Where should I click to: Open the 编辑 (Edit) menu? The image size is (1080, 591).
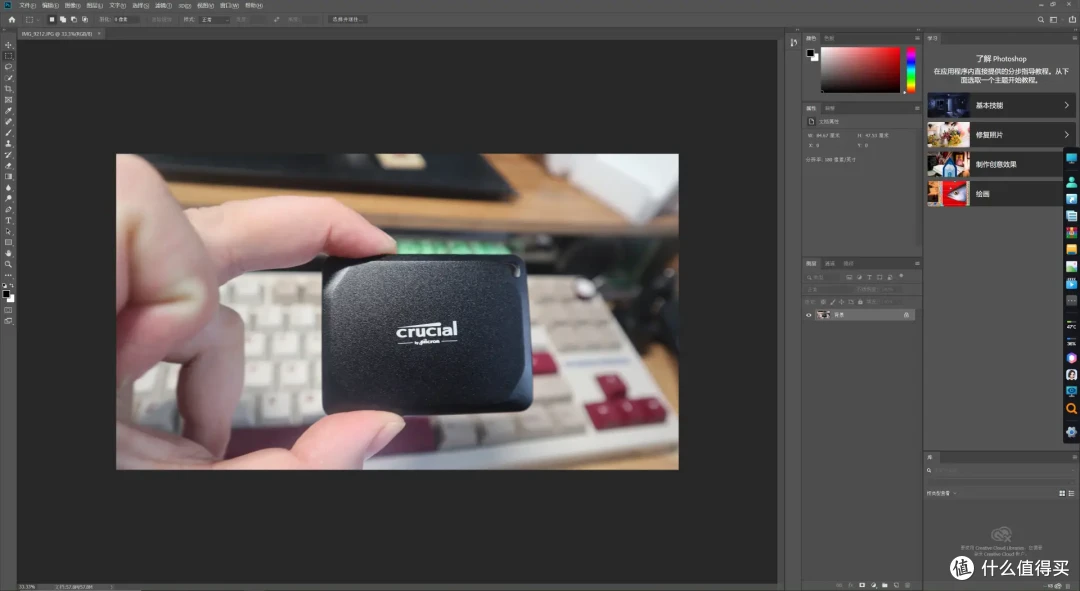point(50,6)
